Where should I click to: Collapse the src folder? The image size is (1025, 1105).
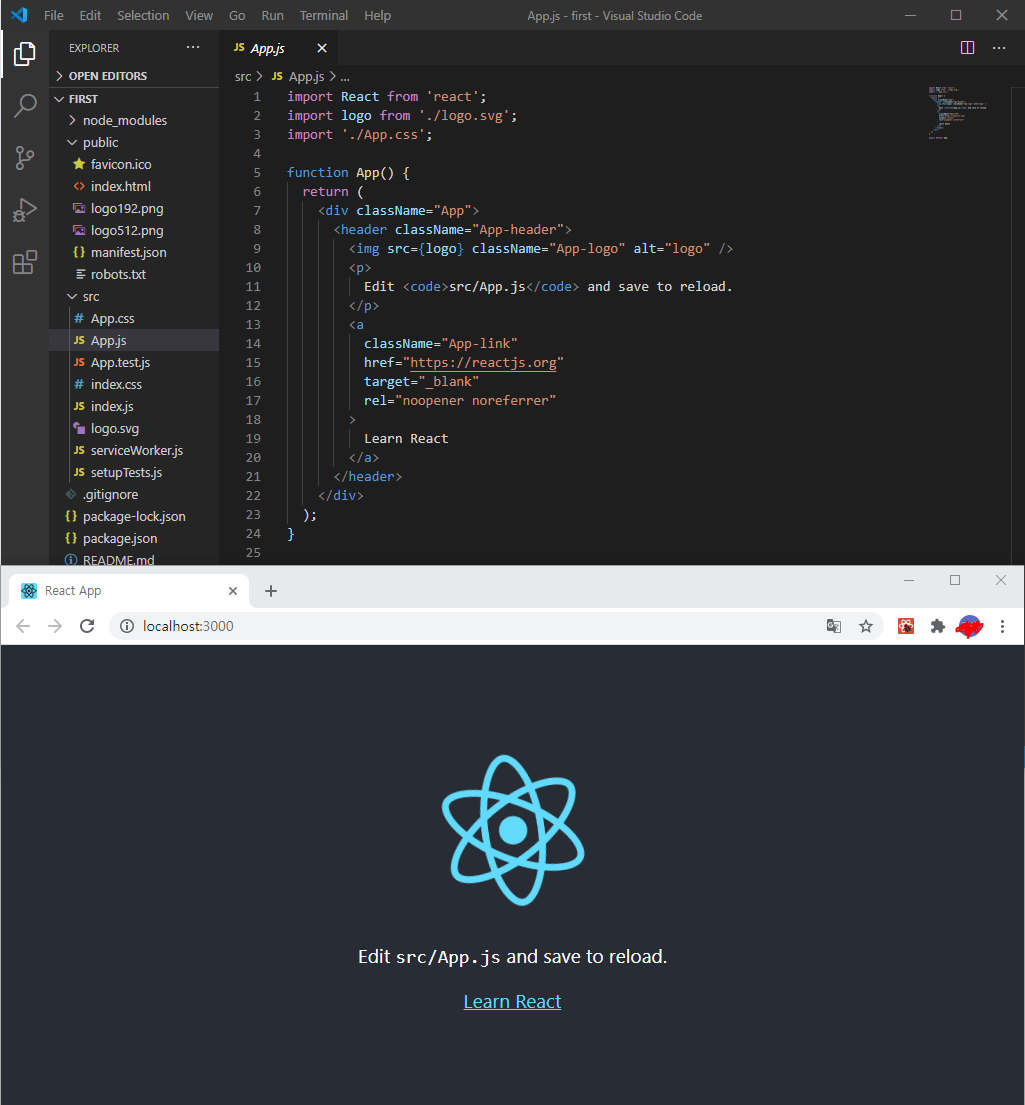tap(134, 297)
